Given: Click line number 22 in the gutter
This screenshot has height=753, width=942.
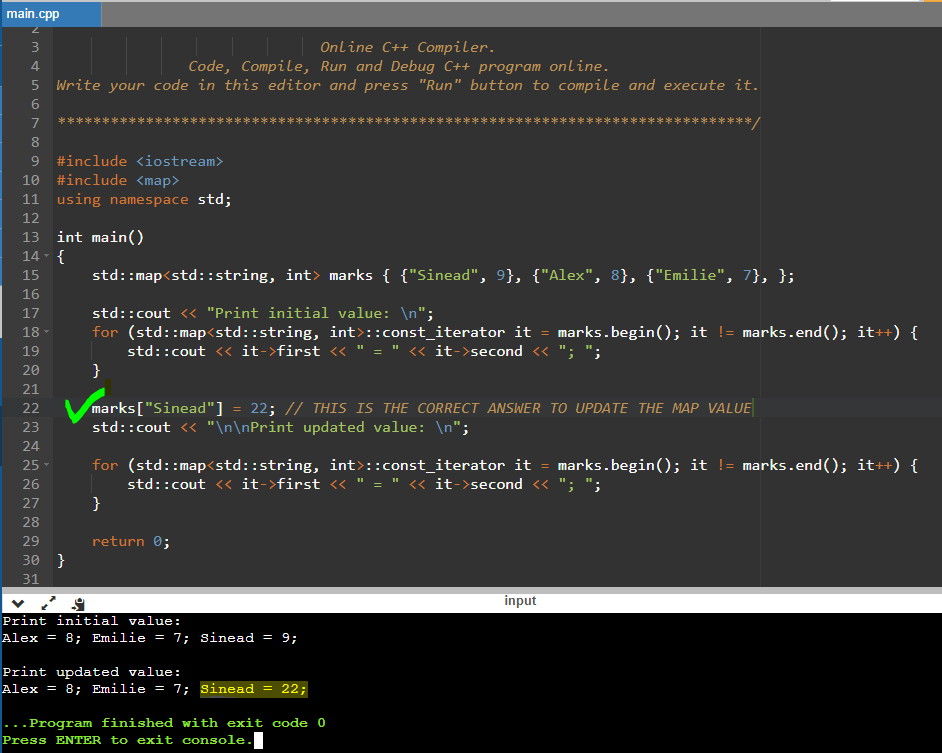Looking at the screenshot, I should [x=30, y=408].
